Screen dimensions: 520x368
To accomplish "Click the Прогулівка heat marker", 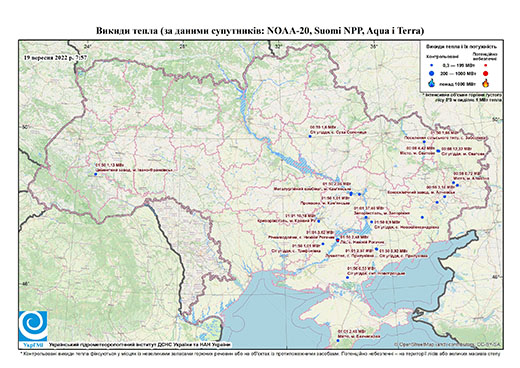I will click(x=376, y=249).
